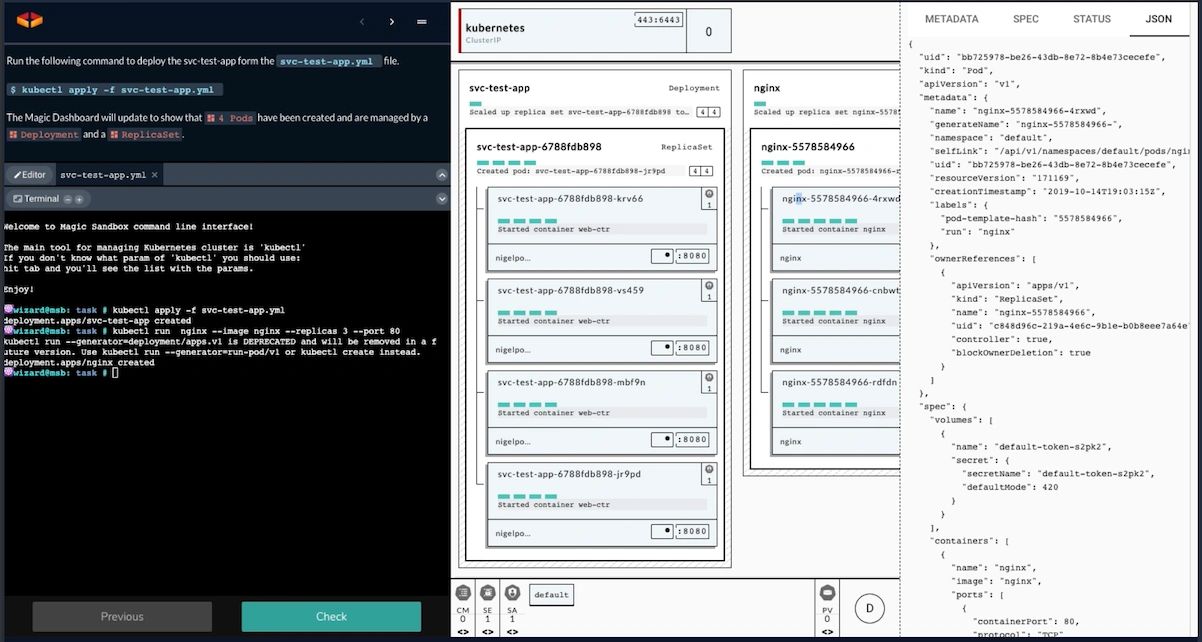The image size is (1202, 642).
Task: Expand the SE code arrows toggle
Action: click(487, 632)
